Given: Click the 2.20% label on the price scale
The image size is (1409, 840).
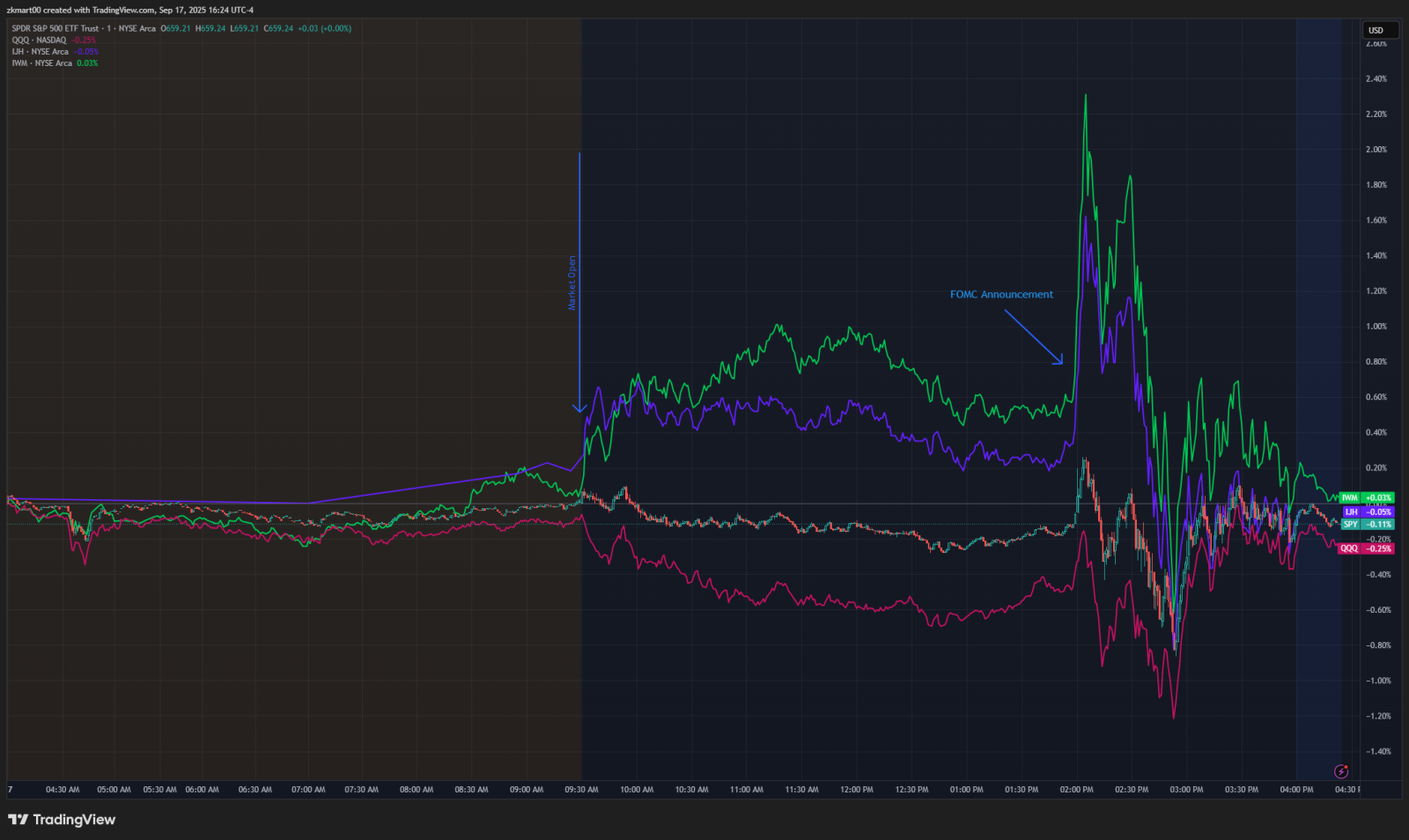Looking at the screenshot, I should 1376,114.
